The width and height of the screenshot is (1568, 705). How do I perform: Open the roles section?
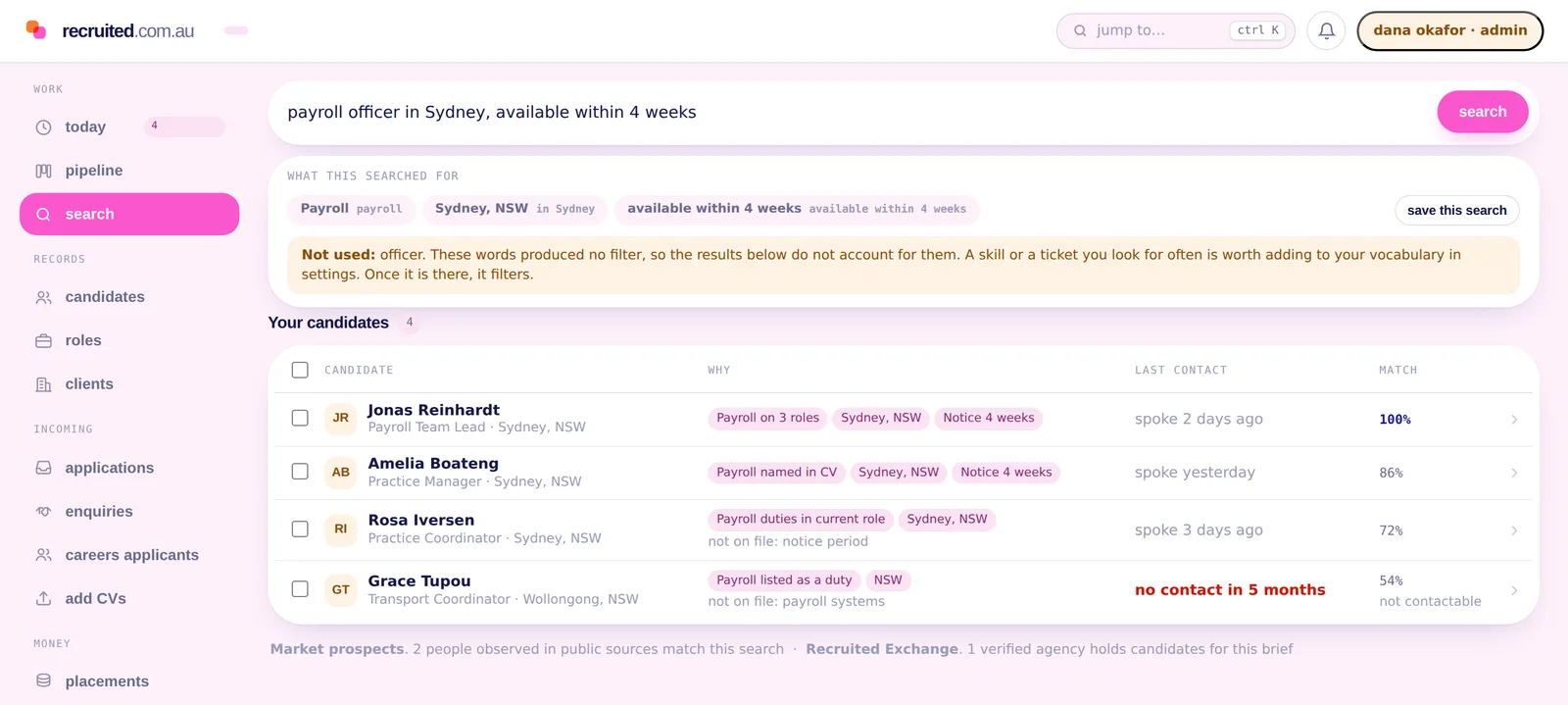pyautogui.click(x=129, y=341)
